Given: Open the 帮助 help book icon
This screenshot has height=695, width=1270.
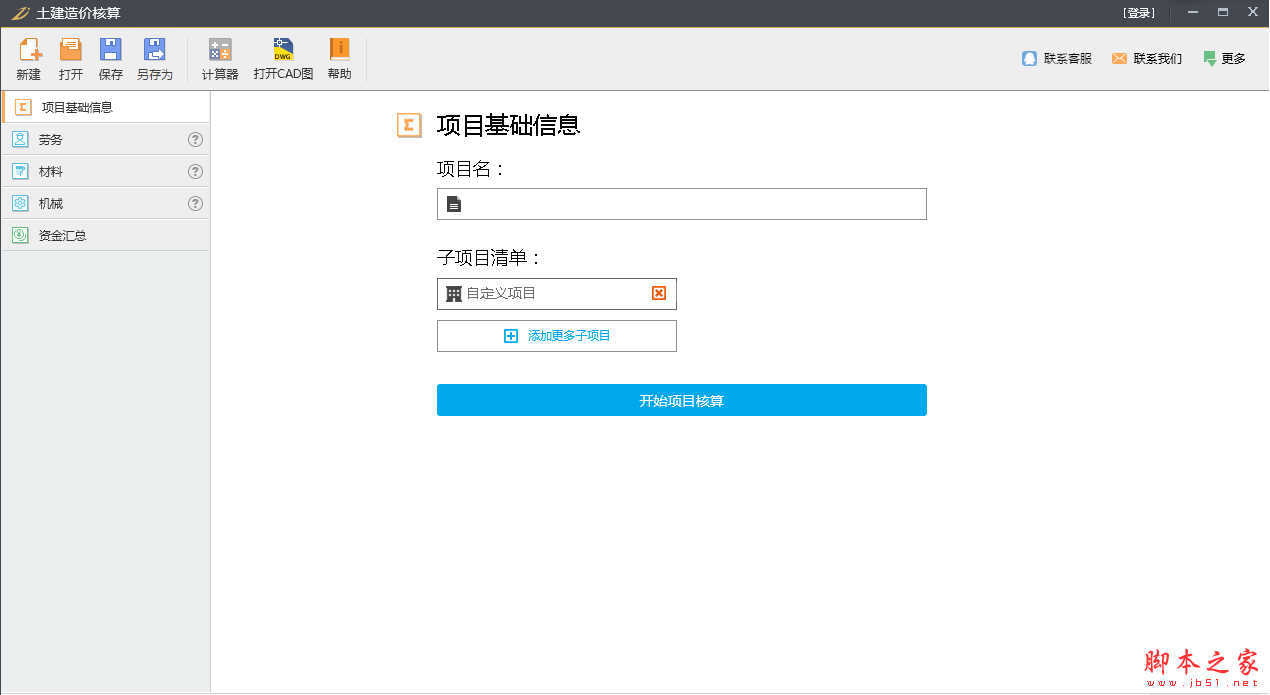Looking at the screenshot, I should (x=340, y=51).
